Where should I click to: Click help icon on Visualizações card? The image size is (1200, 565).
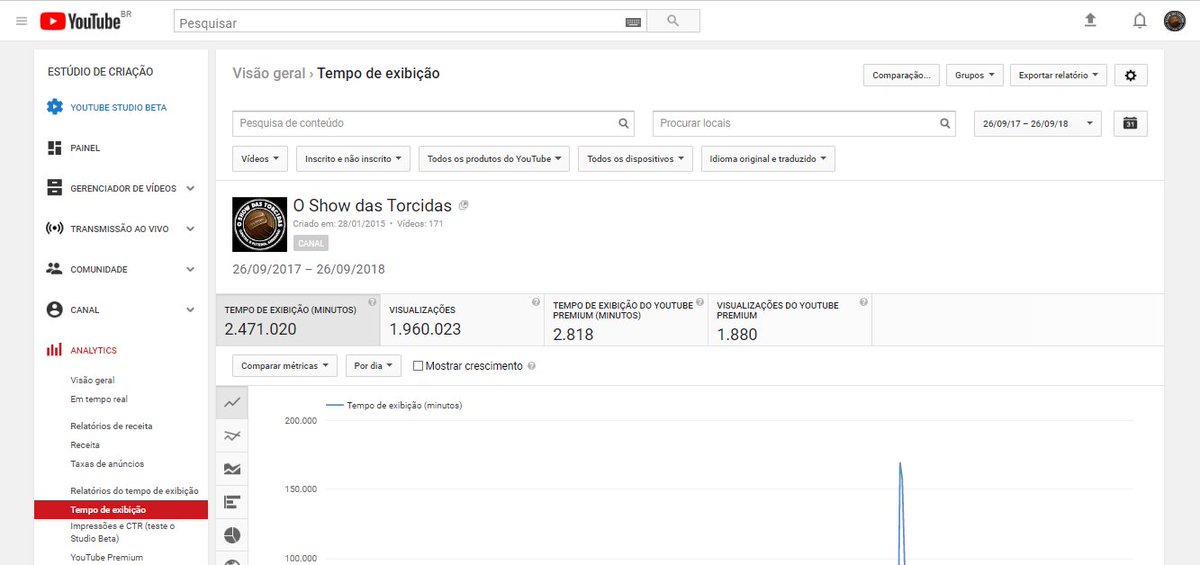[536, 302]
